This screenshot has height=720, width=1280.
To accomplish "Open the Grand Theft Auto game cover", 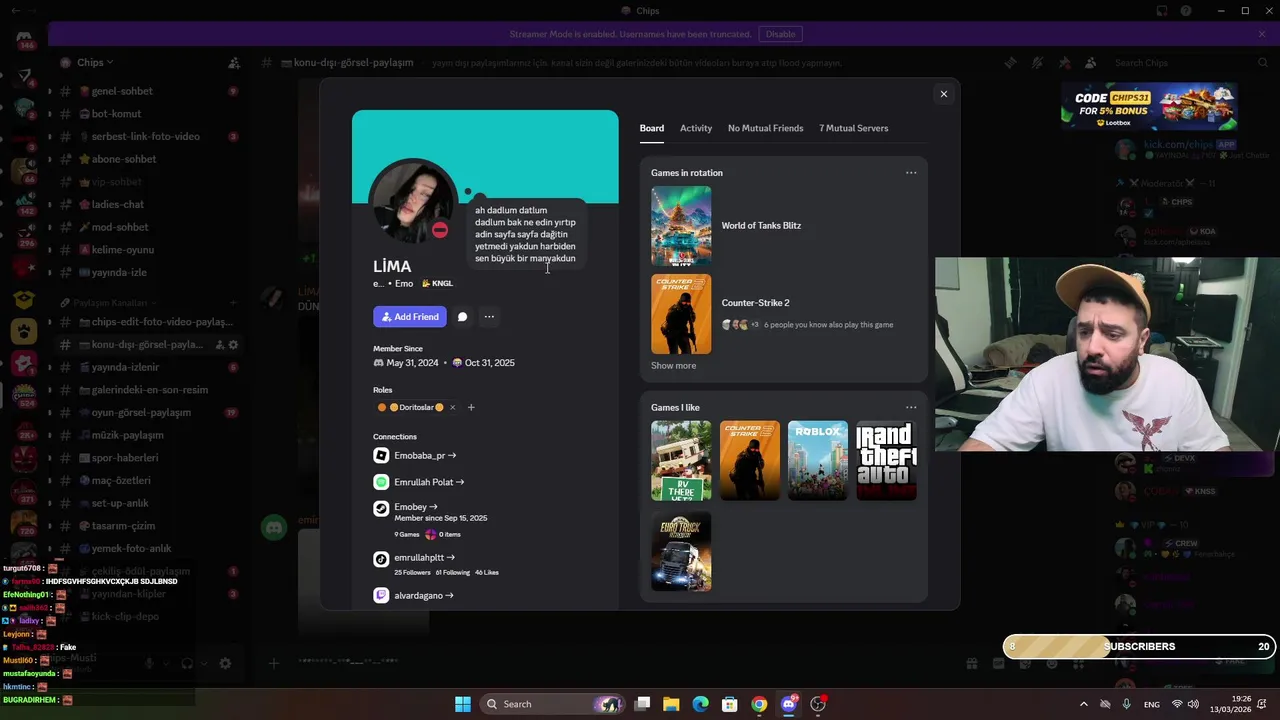I will tap(886, 460).
